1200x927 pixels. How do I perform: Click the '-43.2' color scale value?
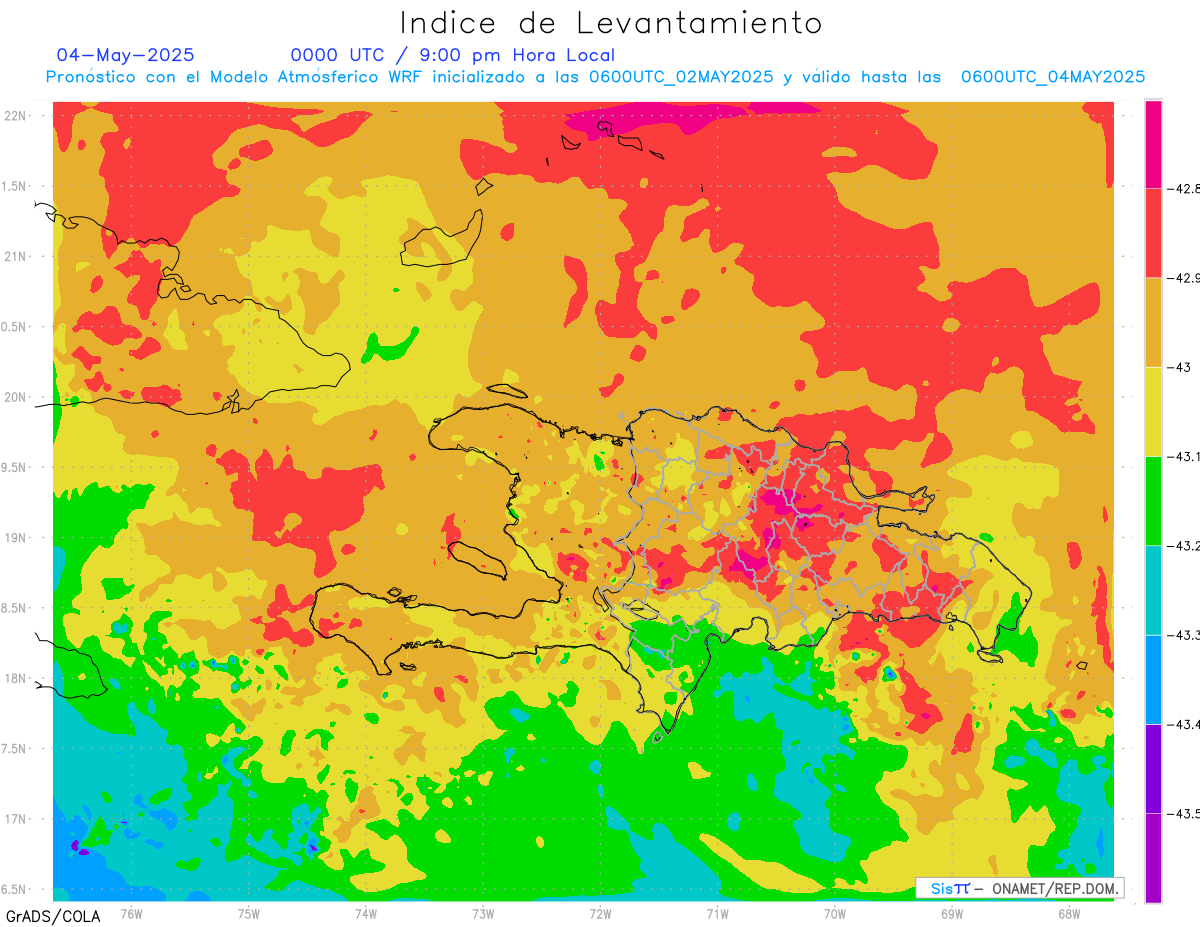1182,546
